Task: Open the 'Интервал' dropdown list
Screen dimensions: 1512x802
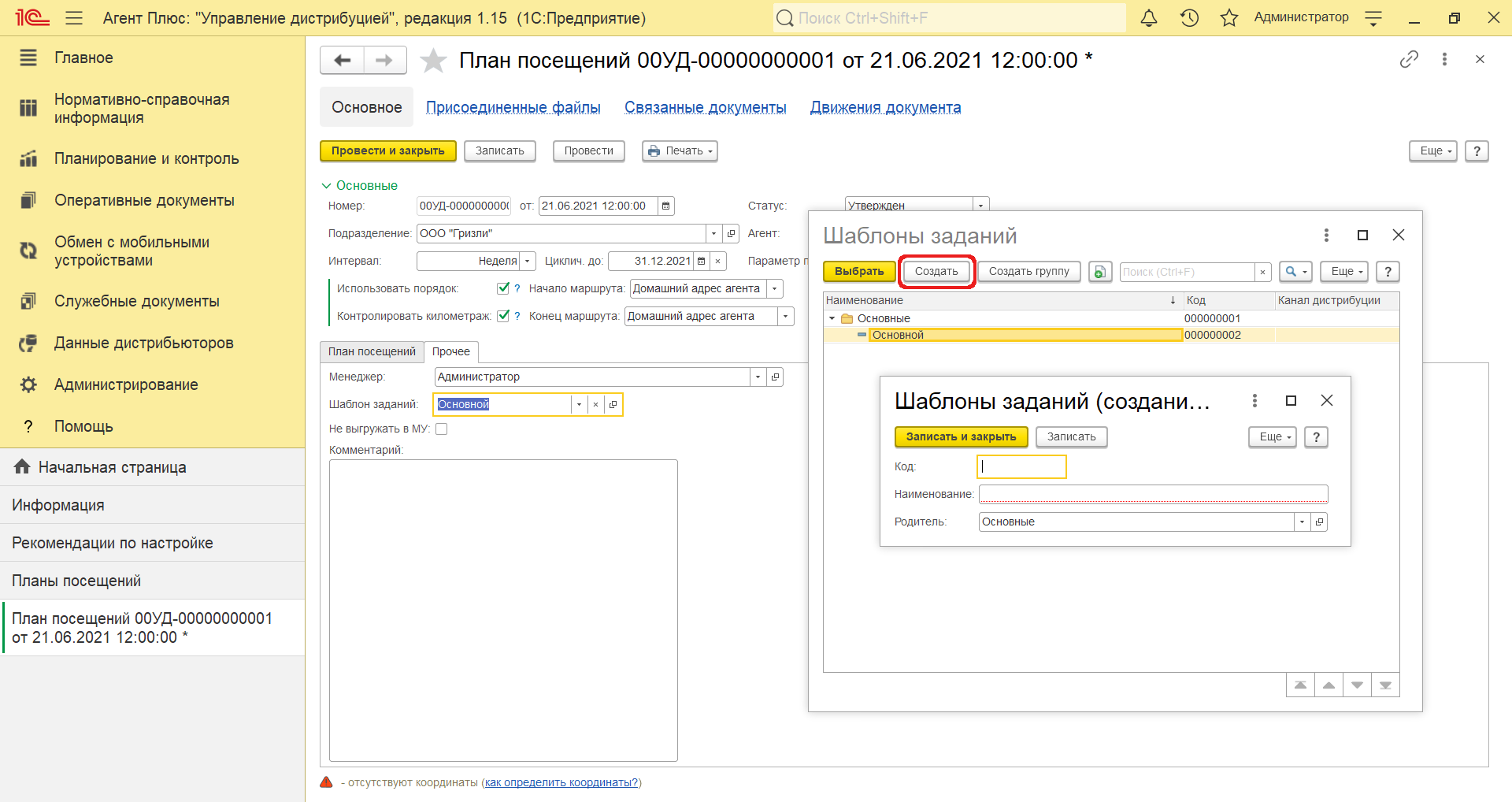Action: click(x=528, y=261)
